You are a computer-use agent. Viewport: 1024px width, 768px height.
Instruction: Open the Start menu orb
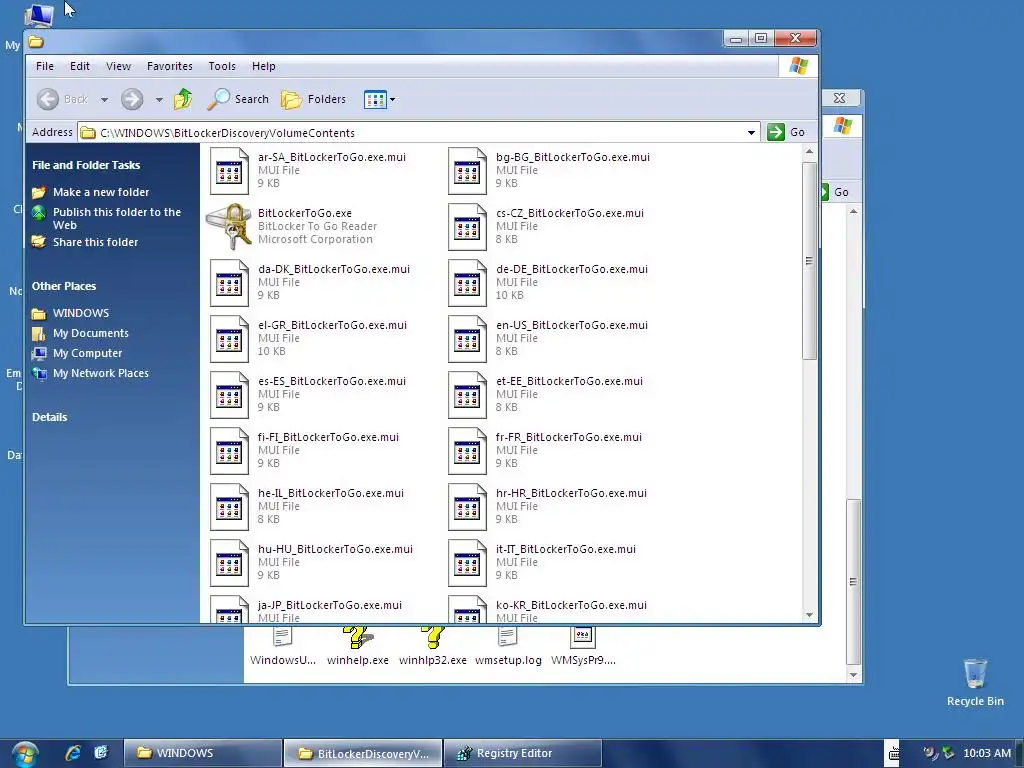(x=24, y=754)
